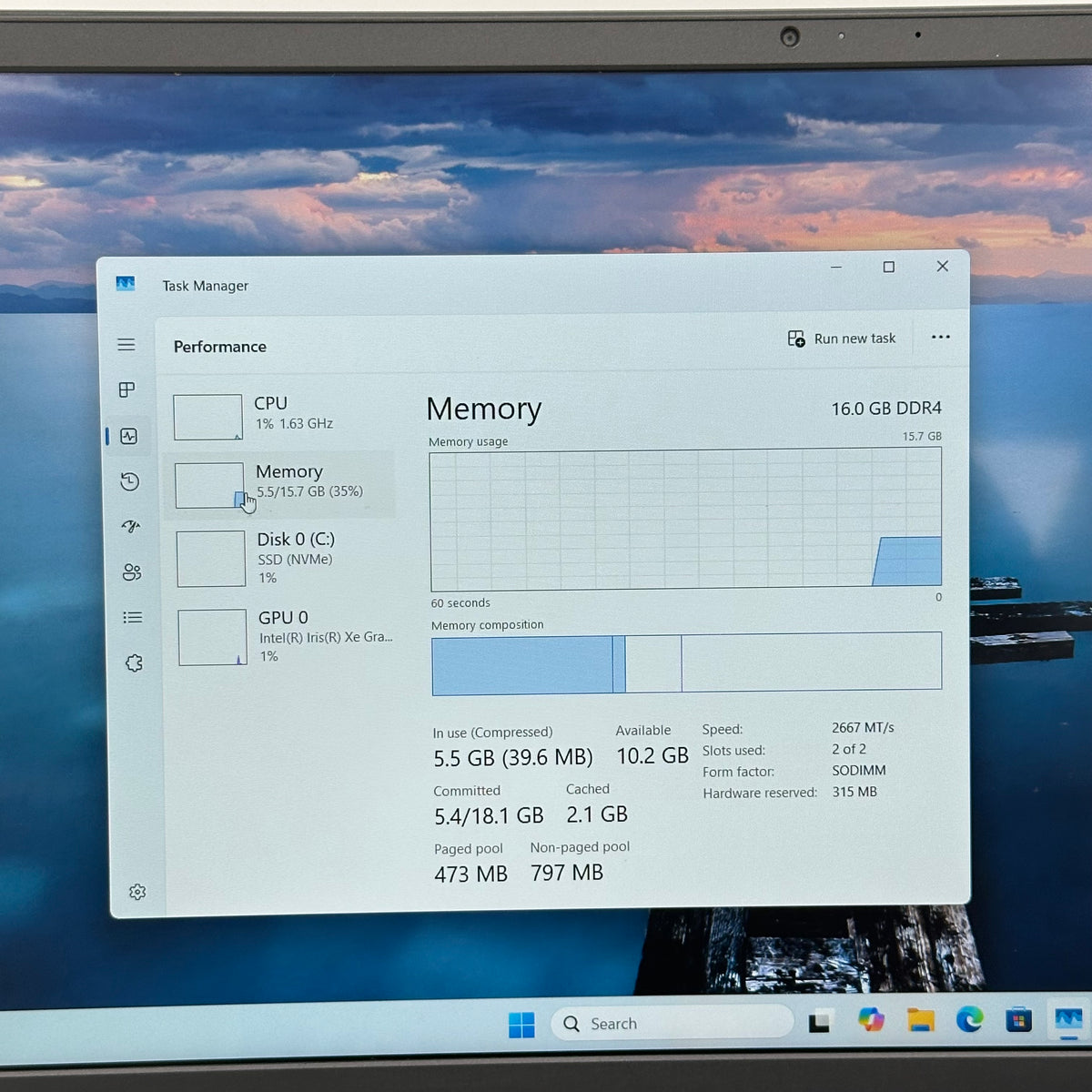Click the Paged pool value 473 MB

tap(470, 875)
